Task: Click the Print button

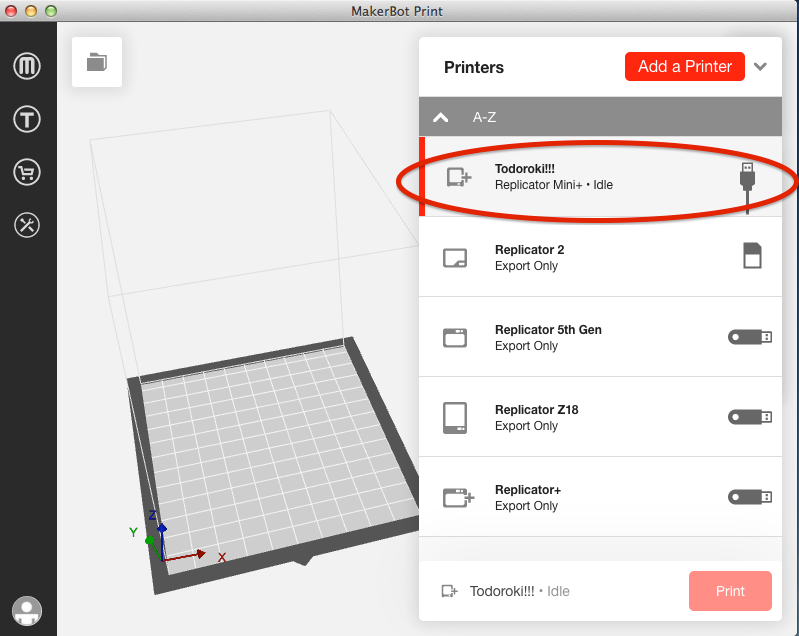Action: coord(730,591)
